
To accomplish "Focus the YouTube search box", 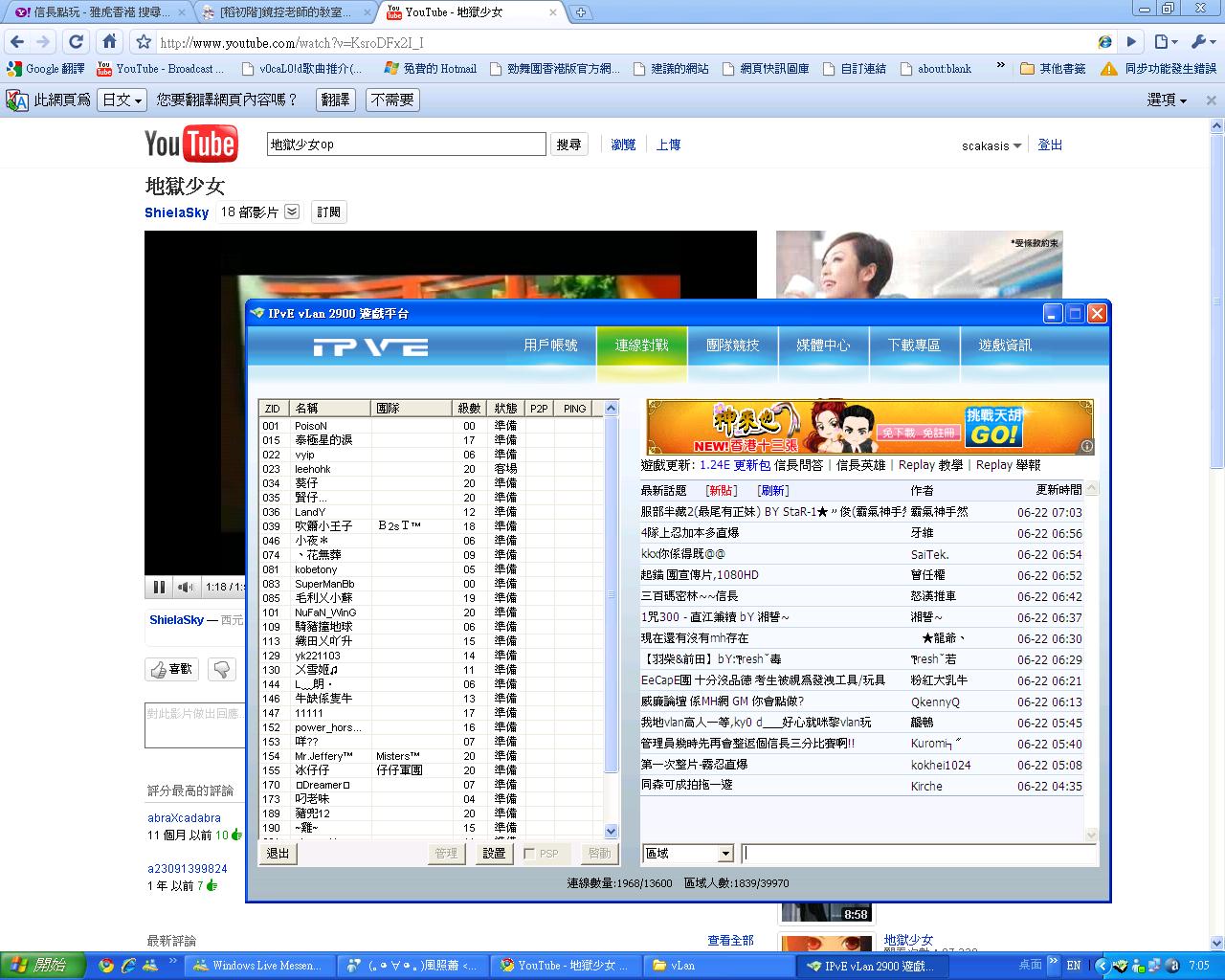I will coord(406,145).
